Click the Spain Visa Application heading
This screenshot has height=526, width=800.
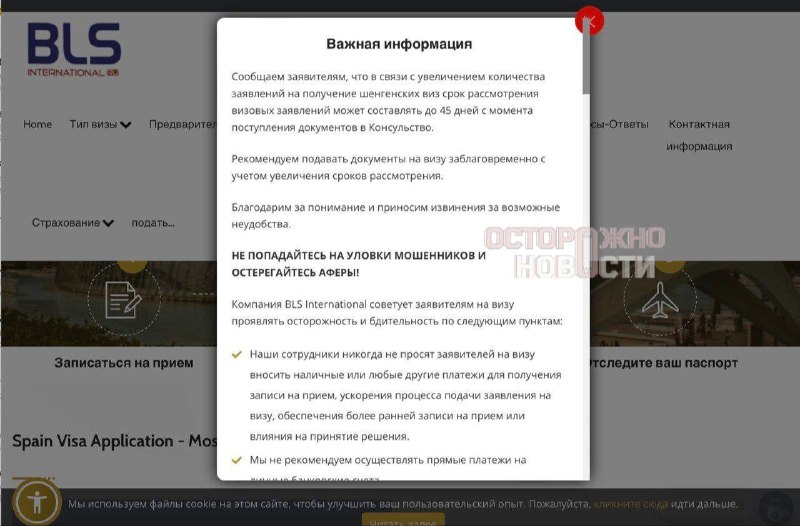[115, 441]
